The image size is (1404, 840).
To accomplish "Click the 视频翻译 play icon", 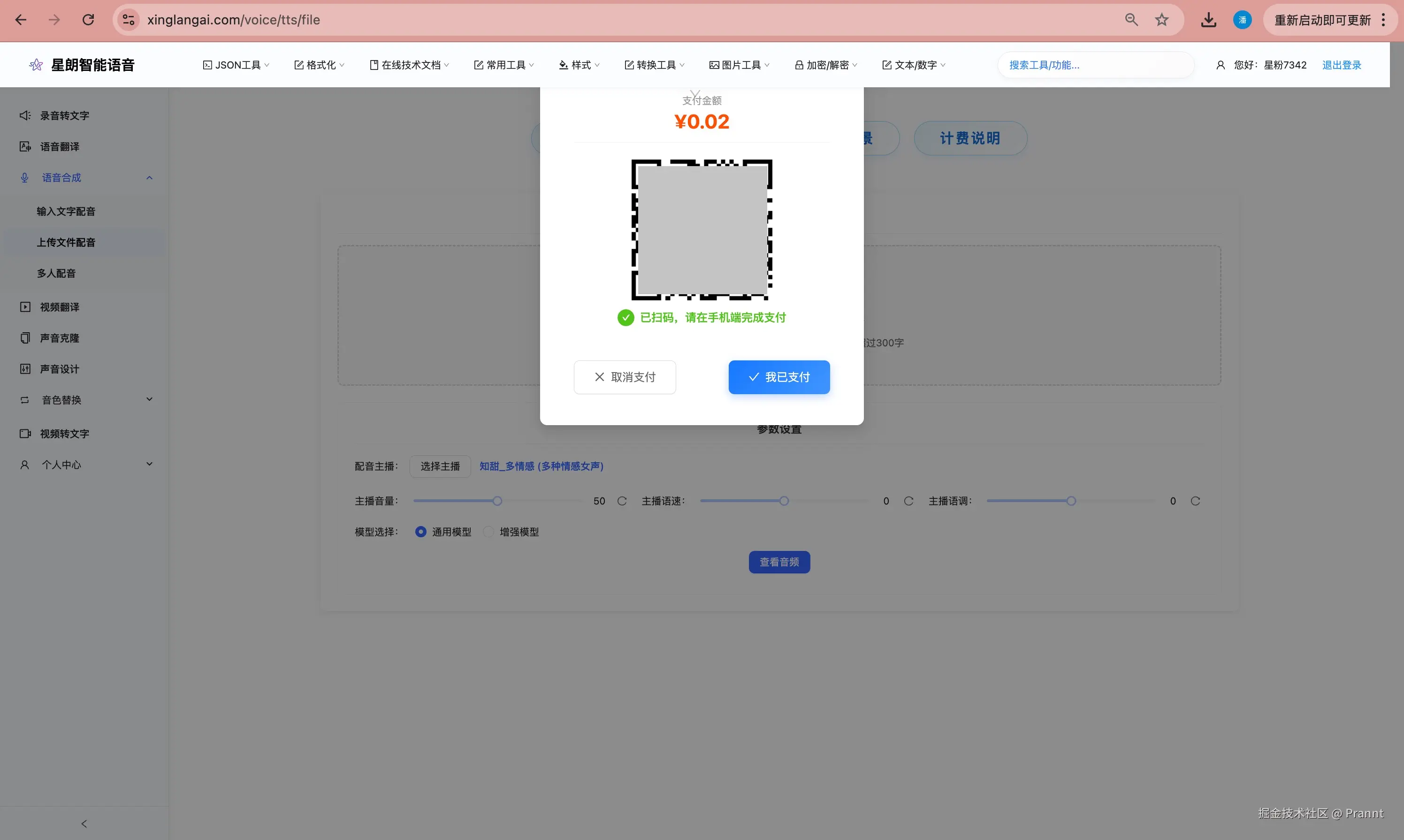I will tap(25, 307).
